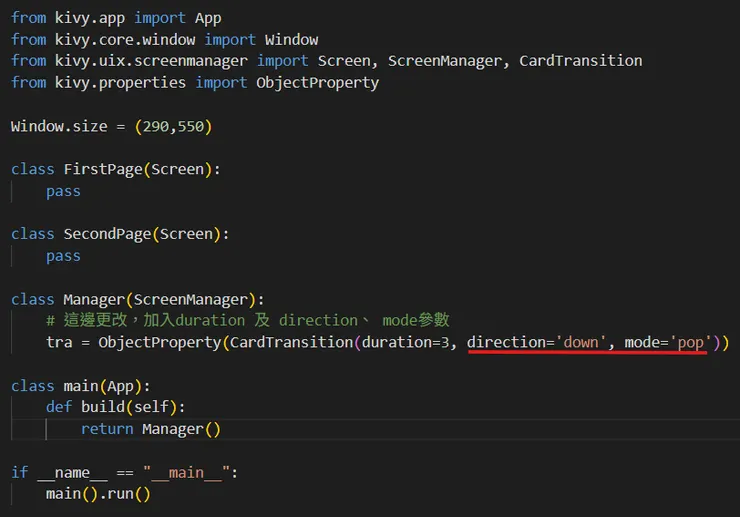This screenshot has height=517, width=740.
Task: Click 'kivy.uix.screenmanager' module name
Action: (151, 61)
